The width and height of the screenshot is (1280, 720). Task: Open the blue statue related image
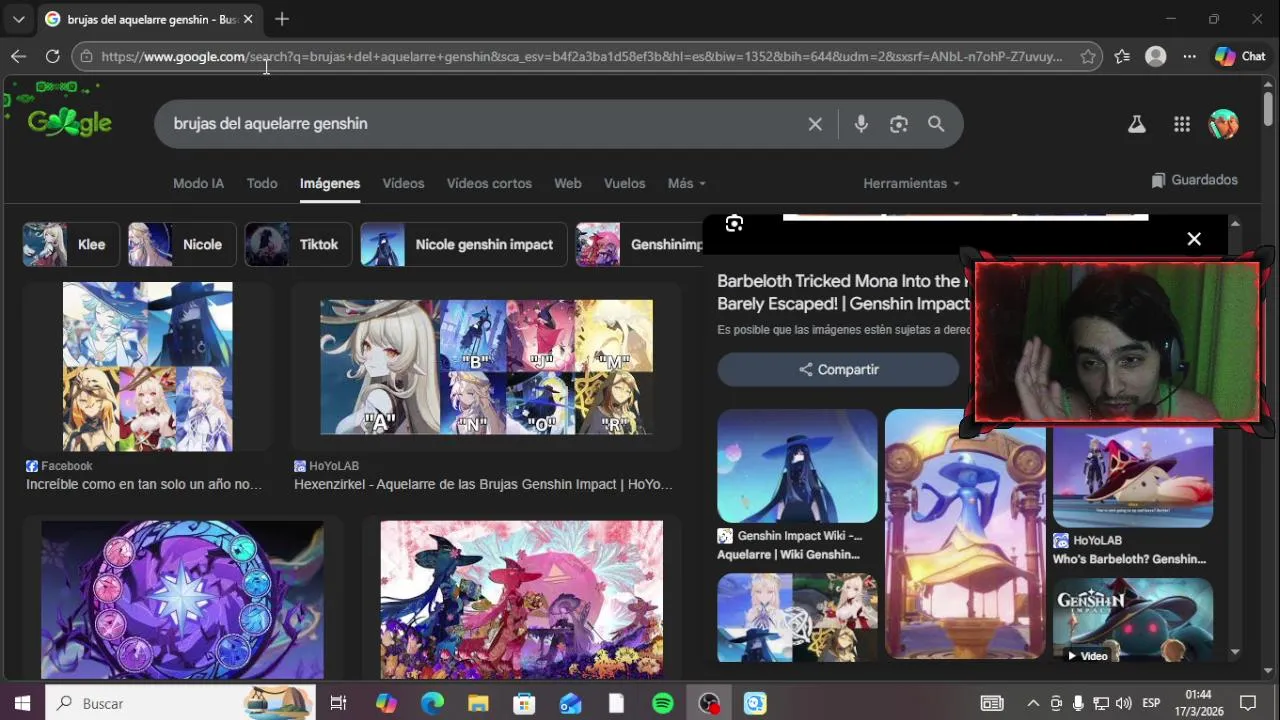(965, 534)
